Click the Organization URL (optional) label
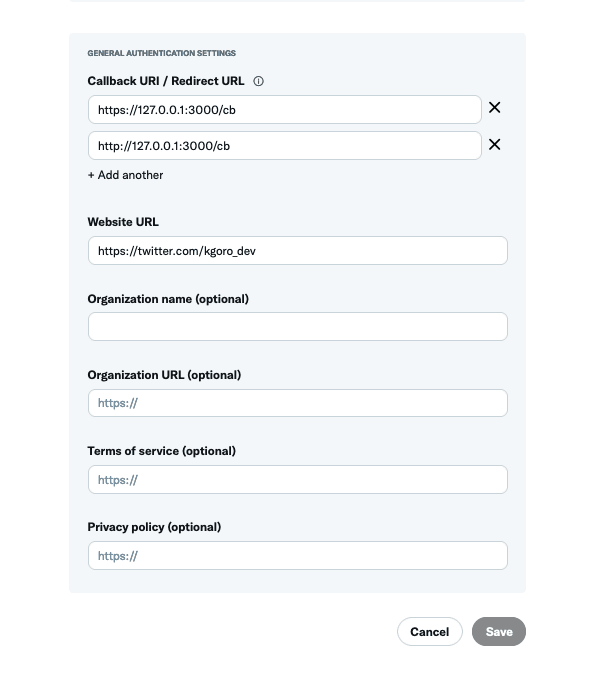The width and height of the screenshot is (602, 681). (x=164, y=375)
